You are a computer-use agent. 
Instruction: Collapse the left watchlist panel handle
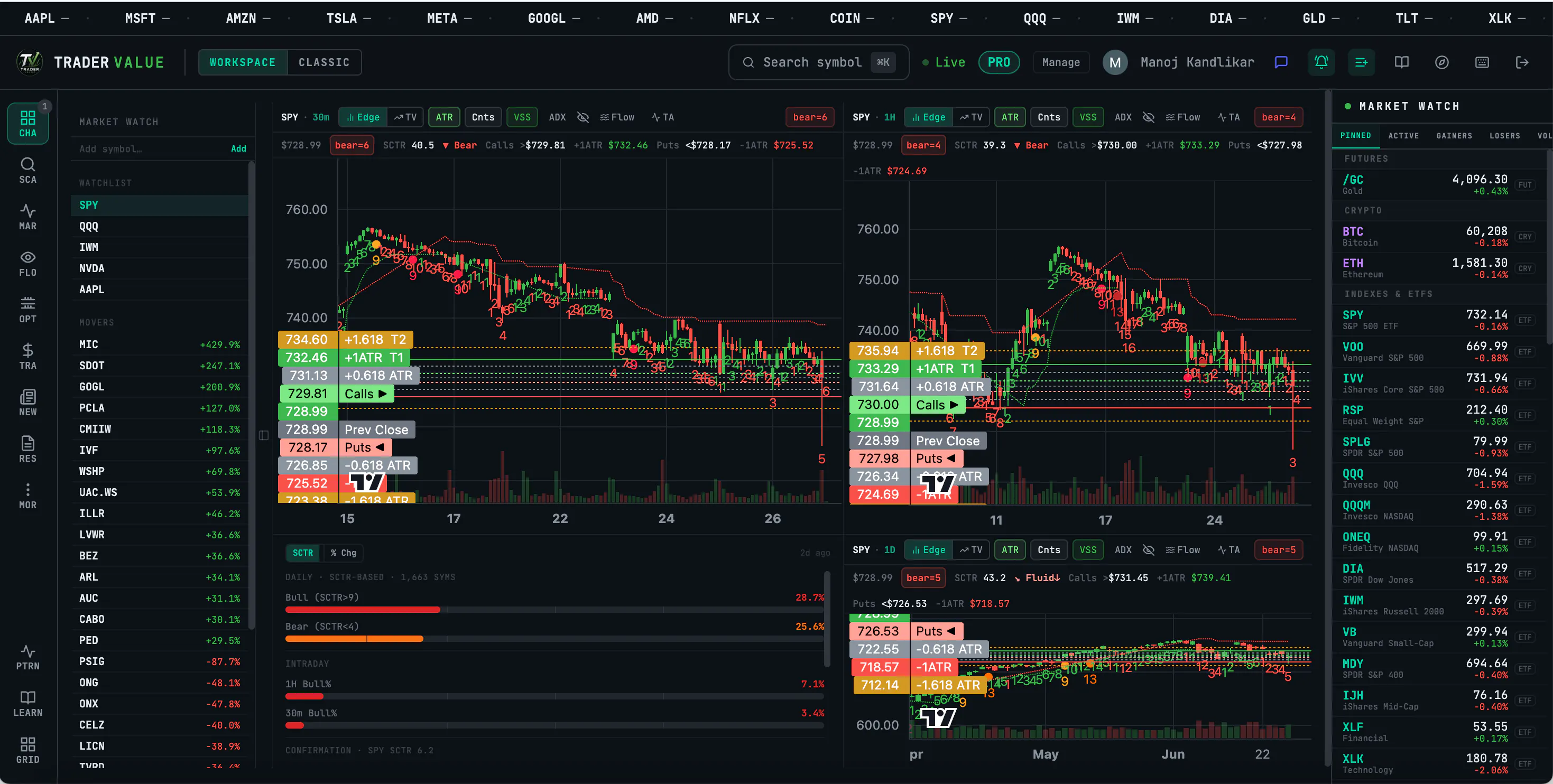click(263, 435)
